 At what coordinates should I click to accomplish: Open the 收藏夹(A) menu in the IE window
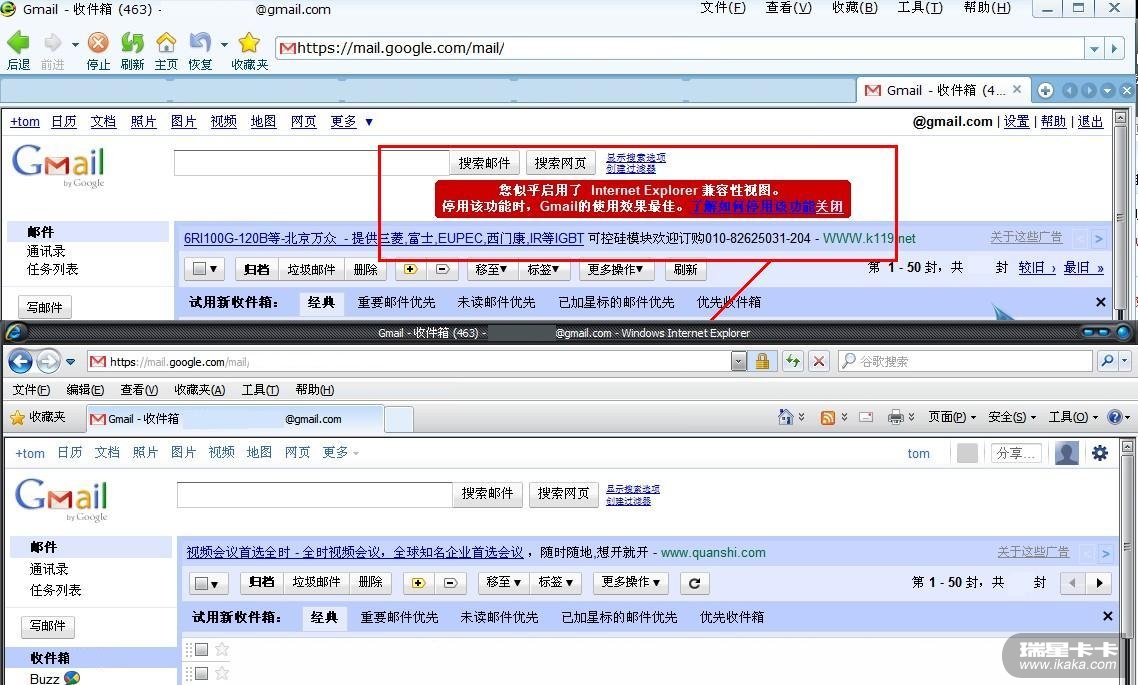[200, 390]
